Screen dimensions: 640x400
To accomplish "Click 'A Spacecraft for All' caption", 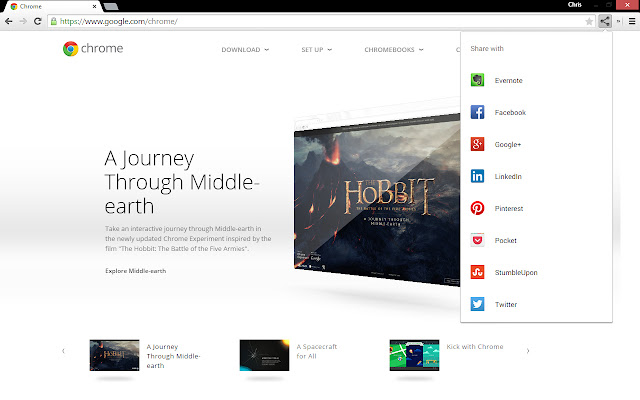I will coord(317,351).
